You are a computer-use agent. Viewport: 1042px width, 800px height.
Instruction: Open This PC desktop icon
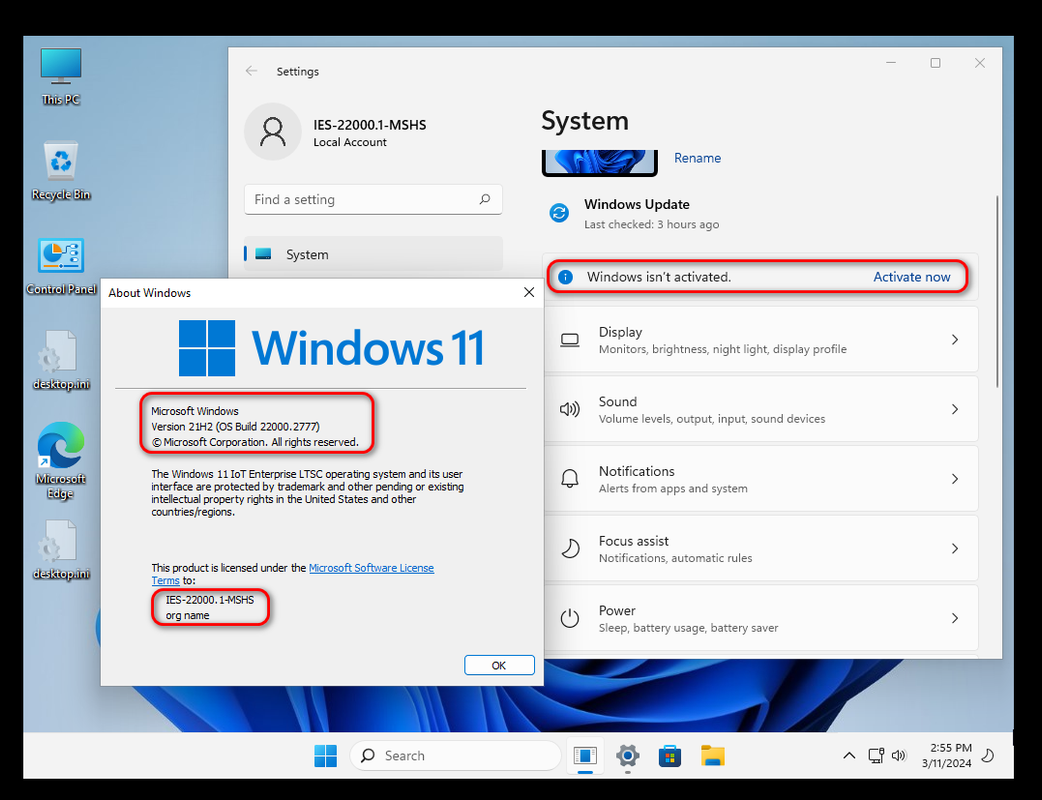(x=60, y=76)
